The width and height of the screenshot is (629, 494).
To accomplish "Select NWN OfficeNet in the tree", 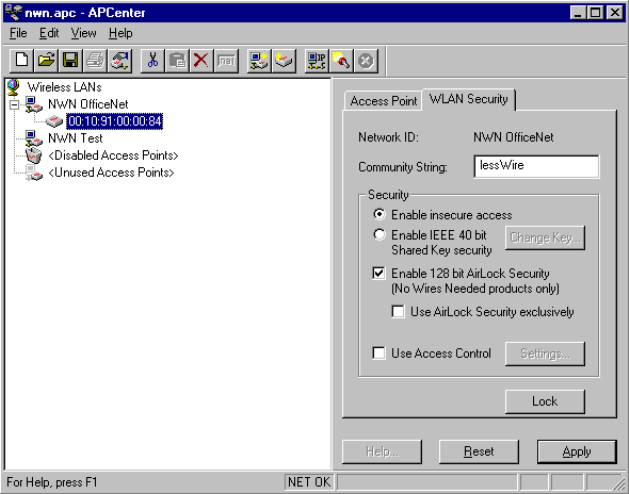I will 88,104.
